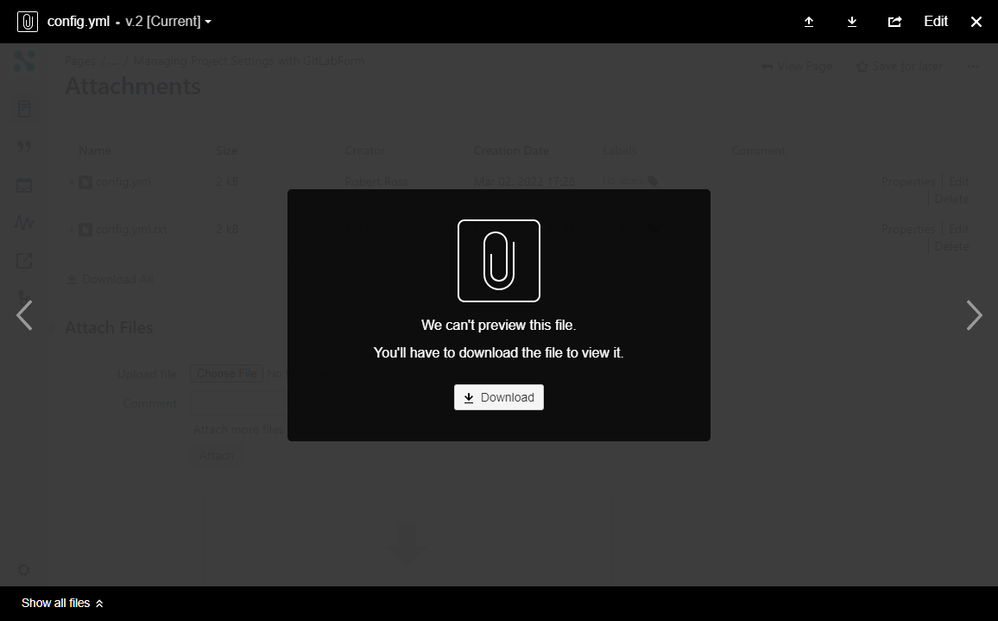Expand the dimmed config.yml.txt row

pos(71,229)
